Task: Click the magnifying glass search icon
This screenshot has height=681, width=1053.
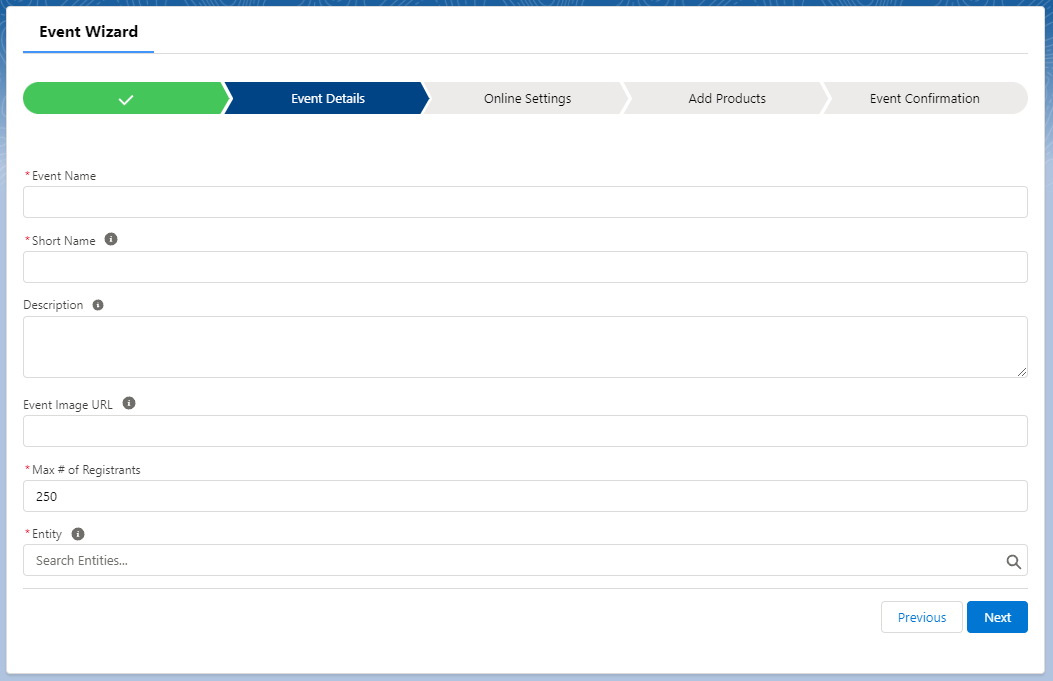Action: (x=1013, y=561)
